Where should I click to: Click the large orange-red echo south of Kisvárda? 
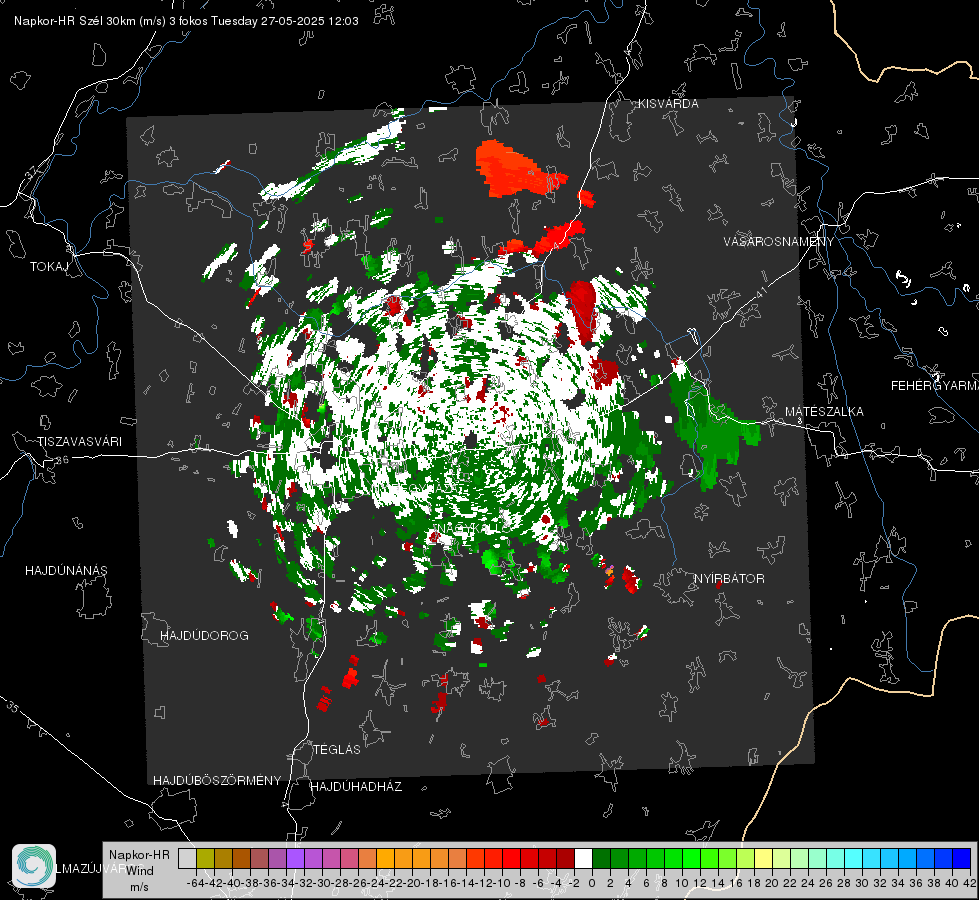tap(516, 169)
